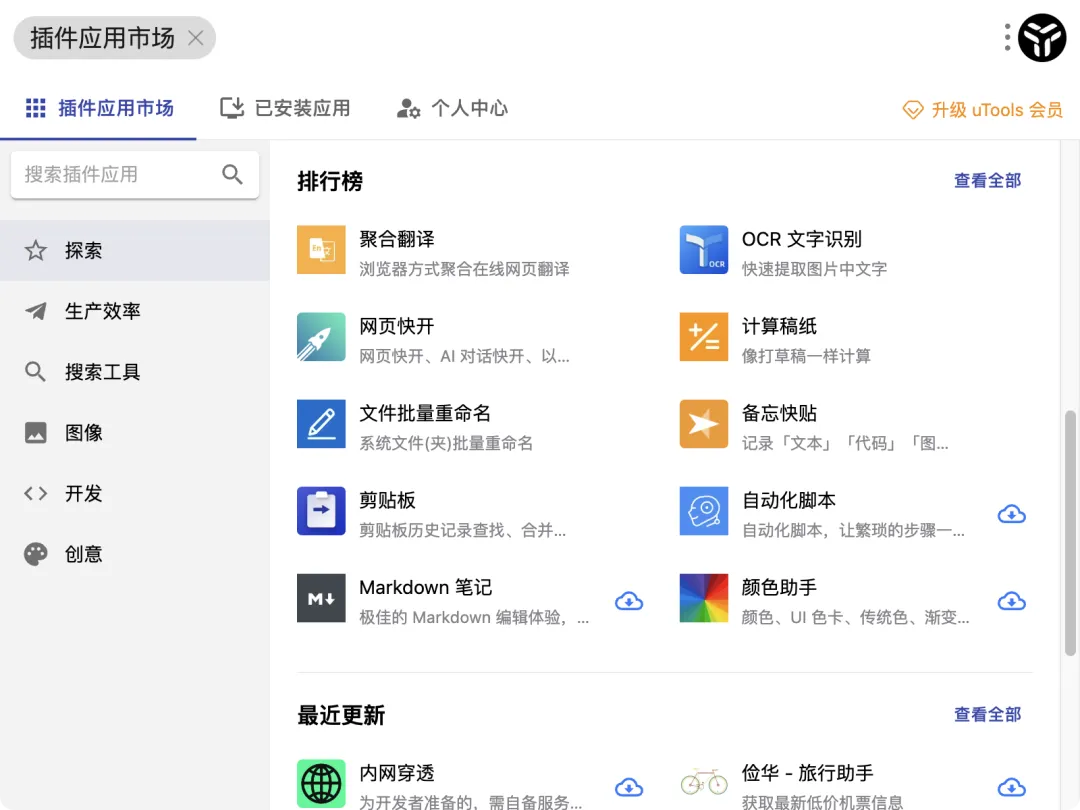
Task: Open the 内网穿透 globe icon
Action: [x=321, y=784]
